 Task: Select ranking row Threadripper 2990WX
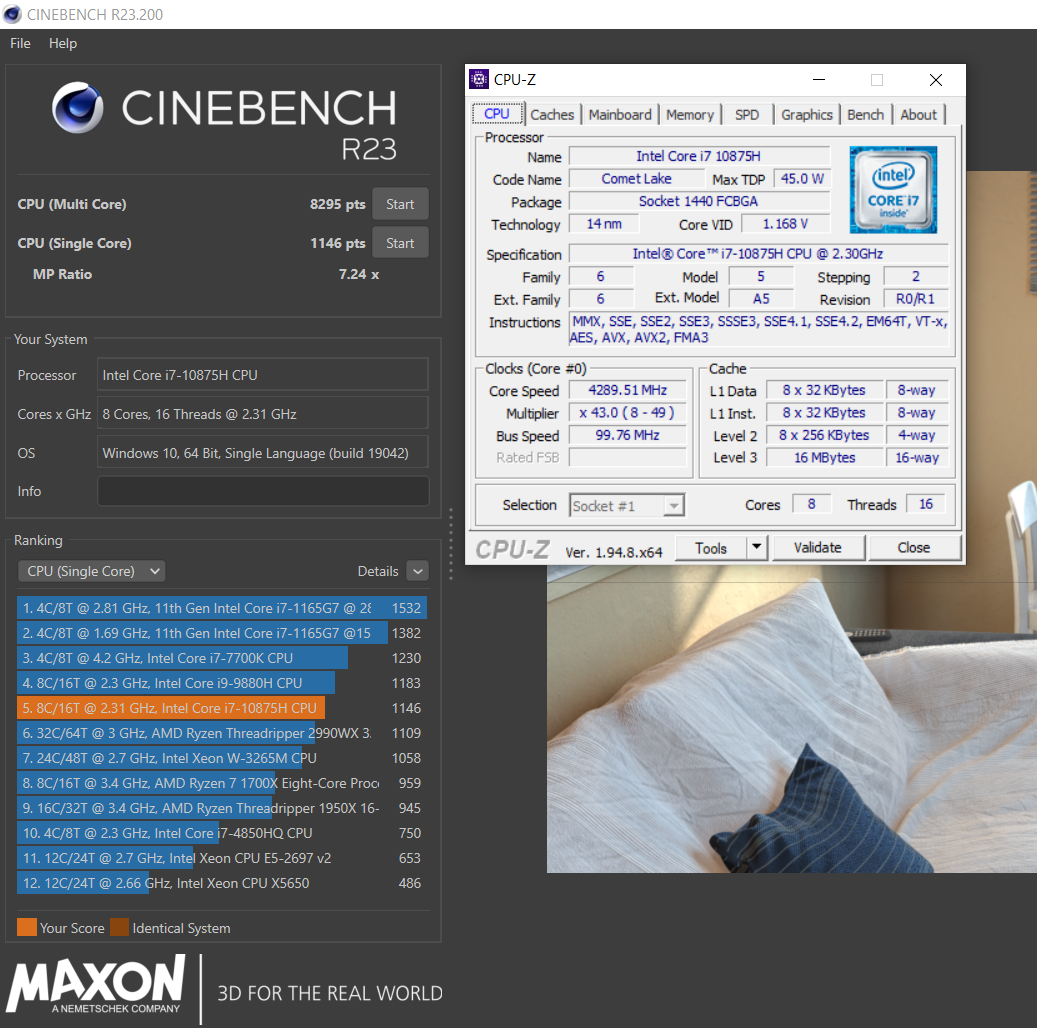coord(222,734)
